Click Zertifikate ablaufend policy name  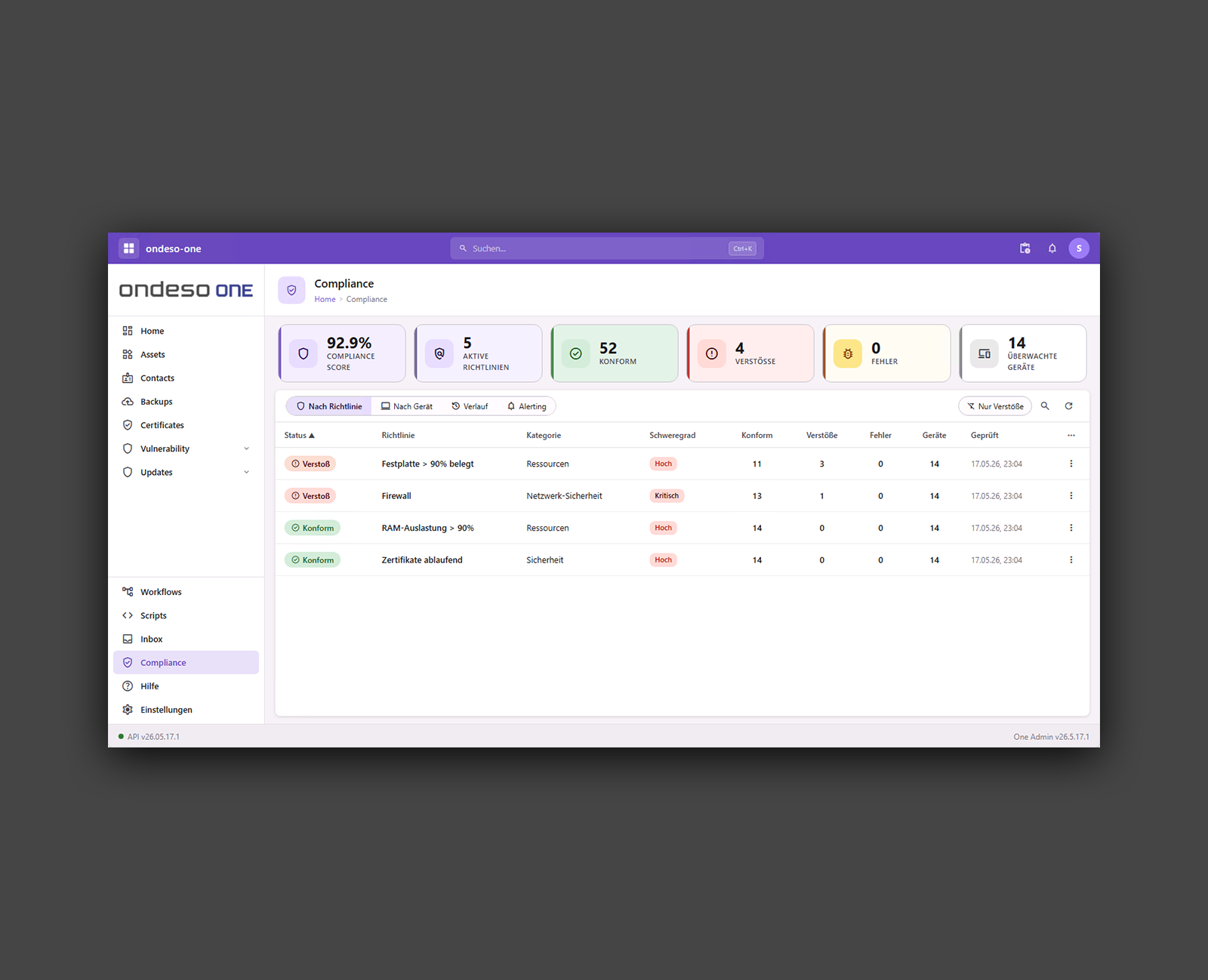[x=422, y=560]
